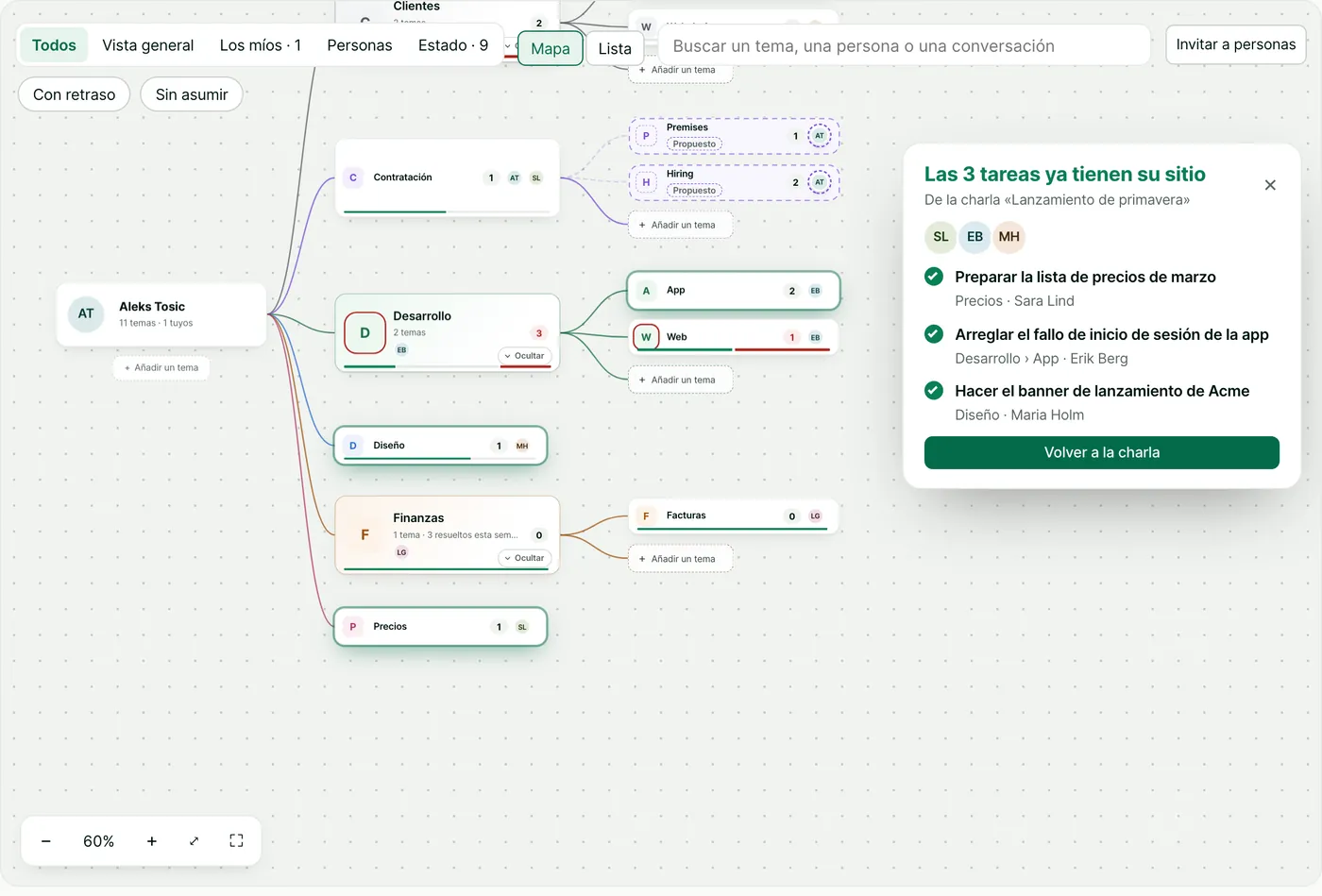
Task: Click checkmark for «Arreglar el fallo de inicio»
Action: (x=934, y=334)
